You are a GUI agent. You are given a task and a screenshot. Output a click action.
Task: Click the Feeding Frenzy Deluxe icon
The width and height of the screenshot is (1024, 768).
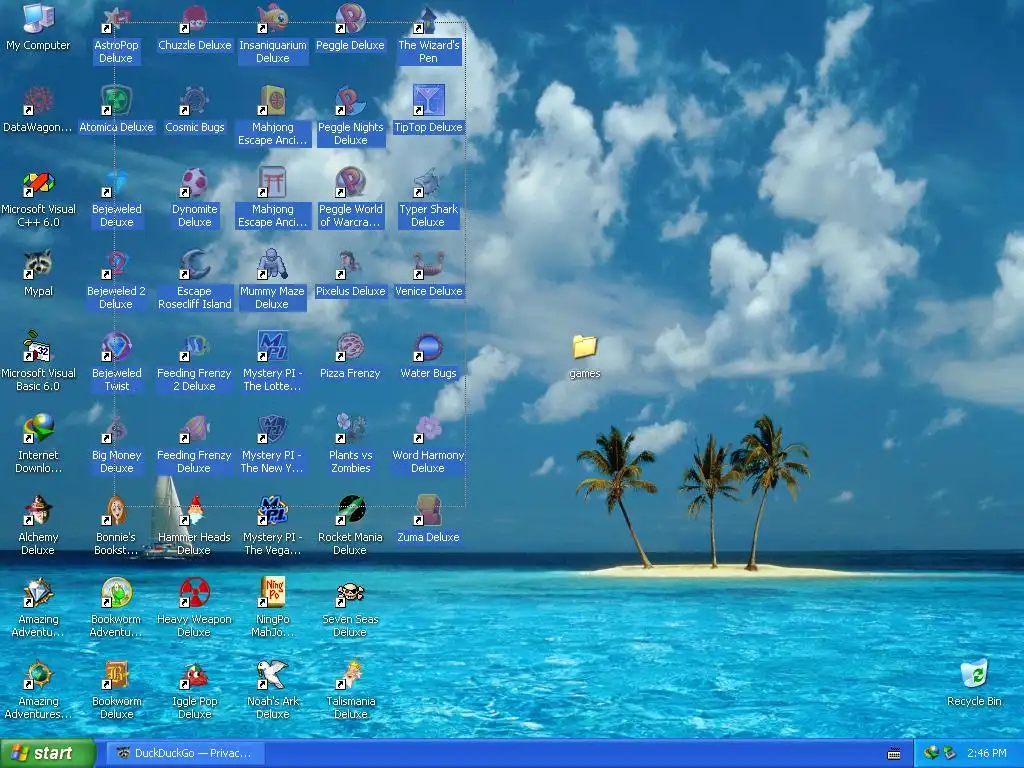click(x=195, y=428)
